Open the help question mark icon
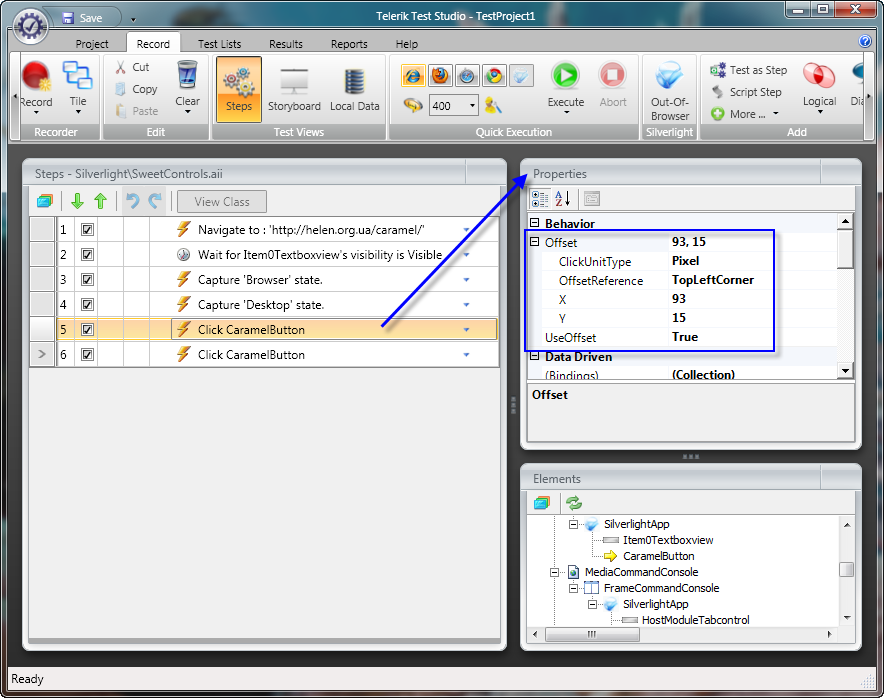 [865, 41]
